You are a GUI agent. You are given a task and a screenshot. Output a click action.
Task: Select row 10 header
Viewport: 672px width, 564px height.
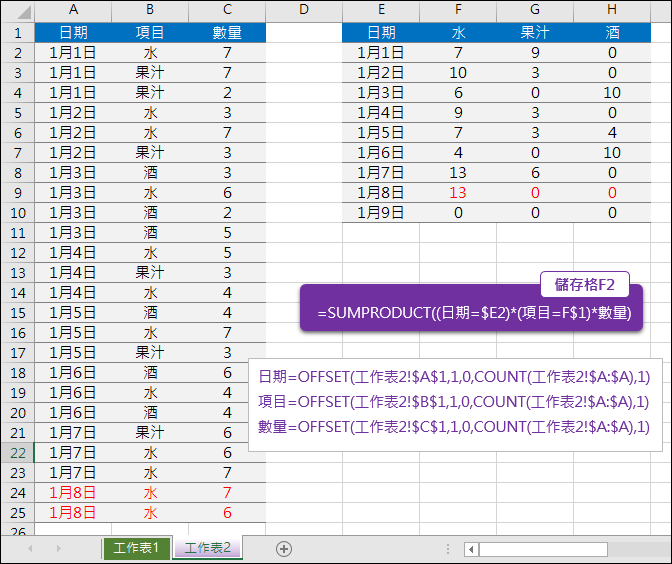18,213
